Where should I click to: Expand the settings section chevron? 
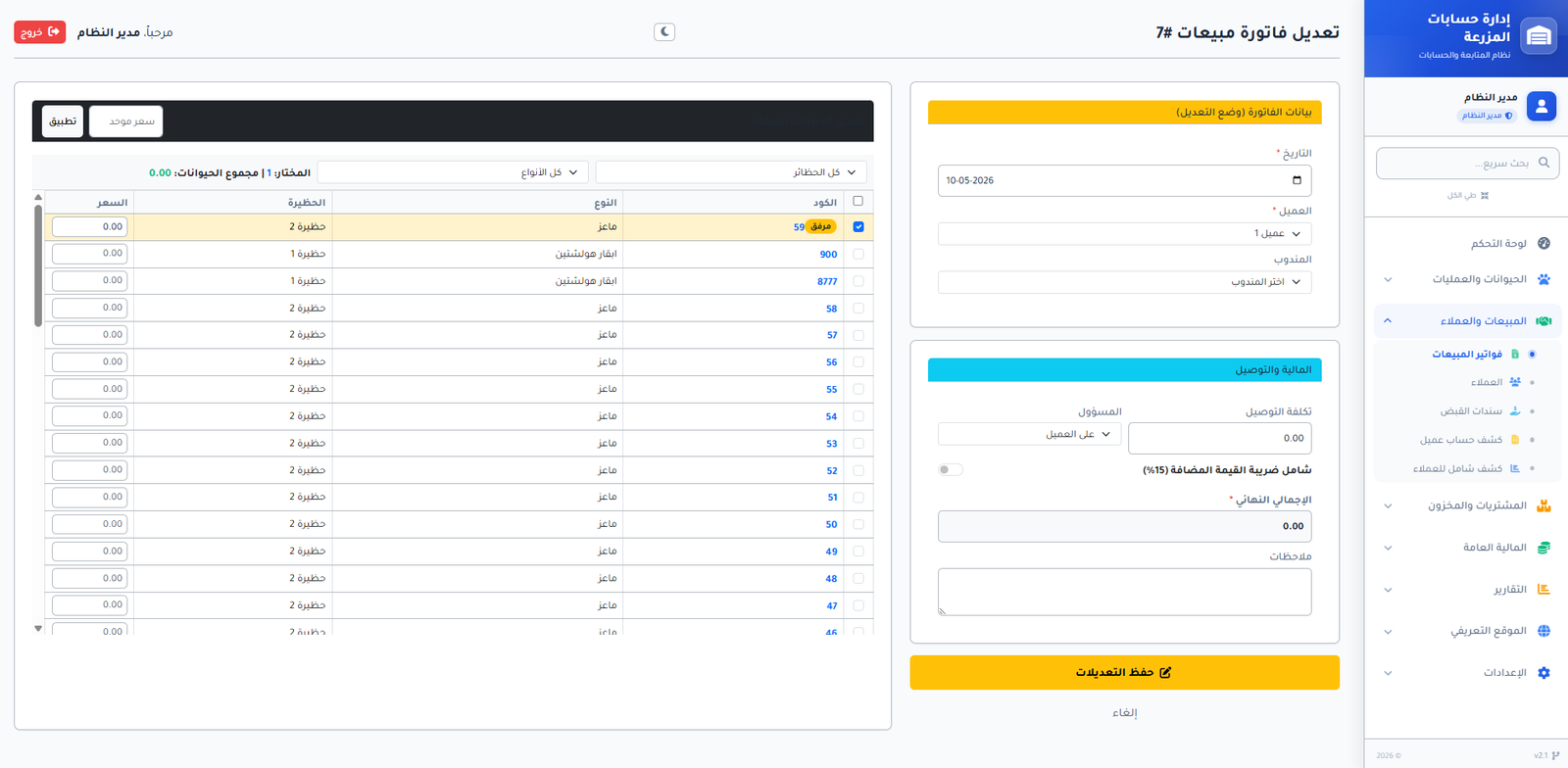[x=1388, y=673]
